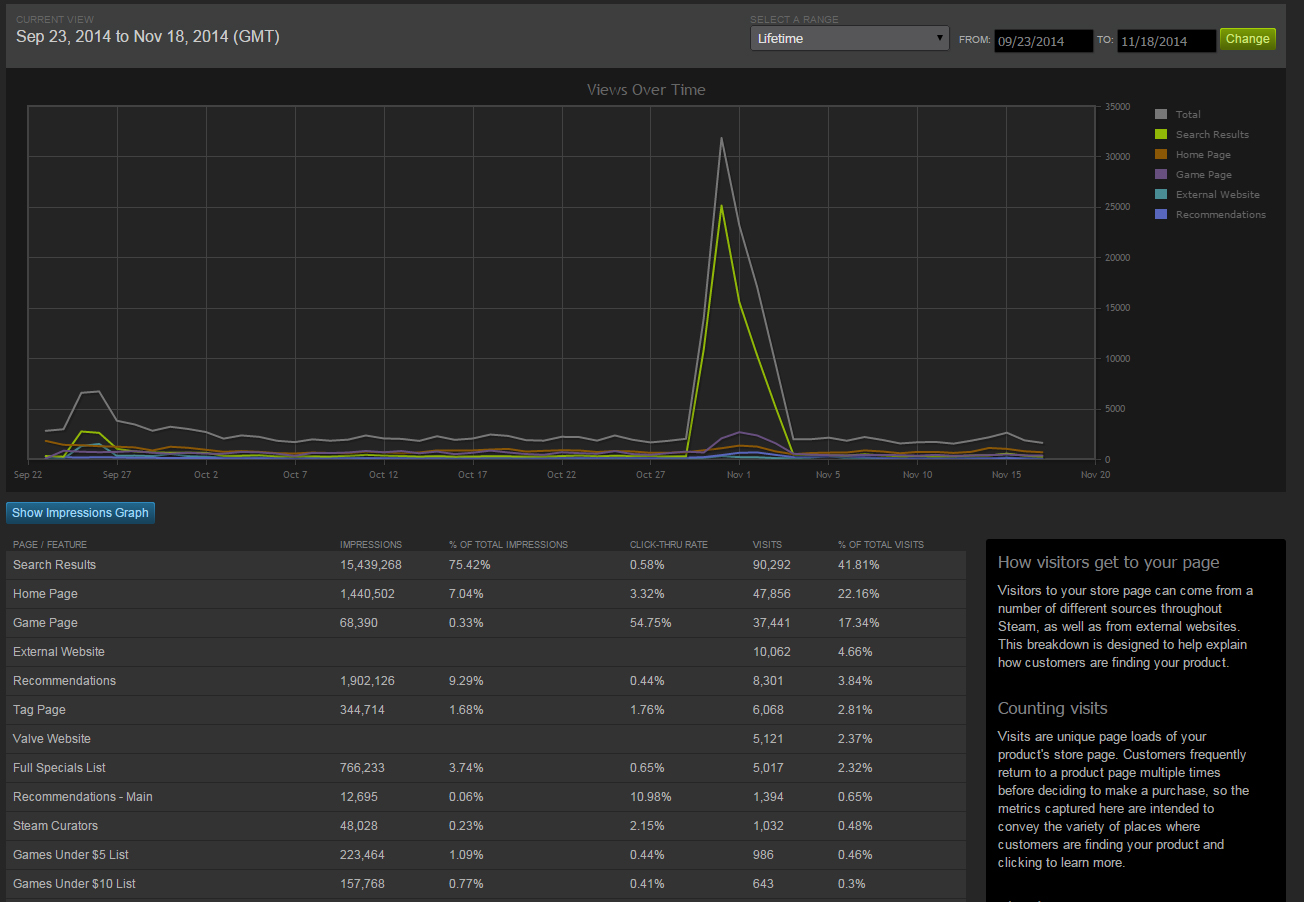The width and height of the screenshot is (1304, 902).
Task: Click the teal External Website legend swatch
Action: tap(1161, 194)
